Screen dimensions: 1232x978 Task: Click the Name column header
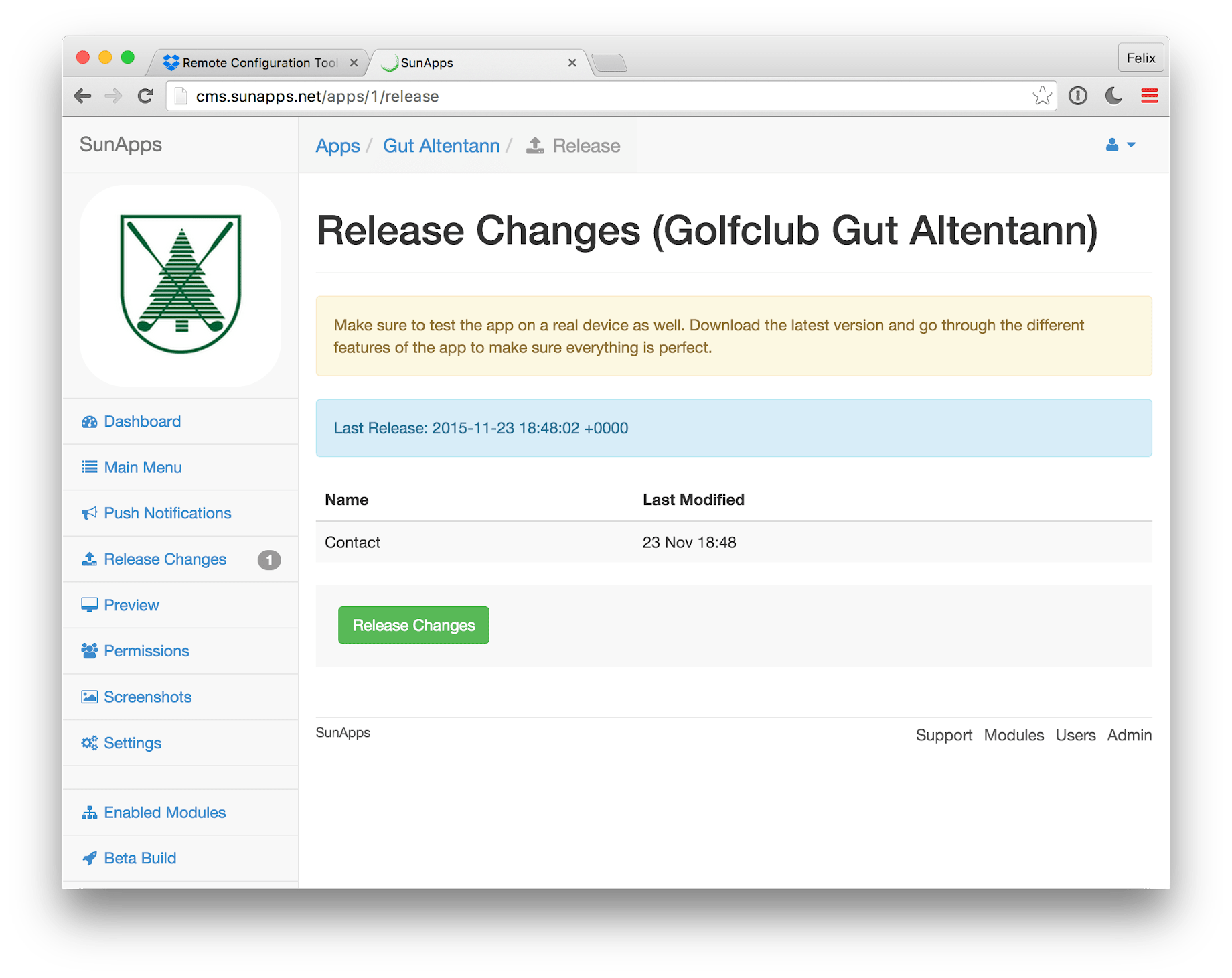346,500
